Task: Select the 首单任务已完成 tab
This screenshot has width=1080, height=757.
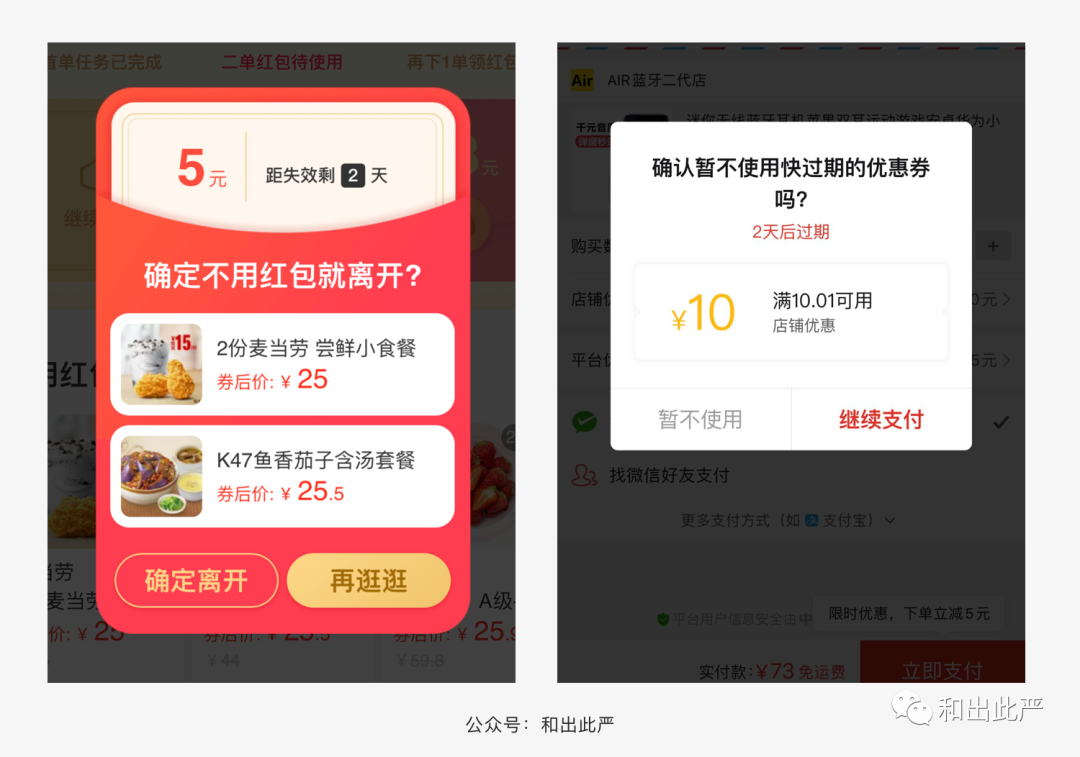Action: pos(105,62)
